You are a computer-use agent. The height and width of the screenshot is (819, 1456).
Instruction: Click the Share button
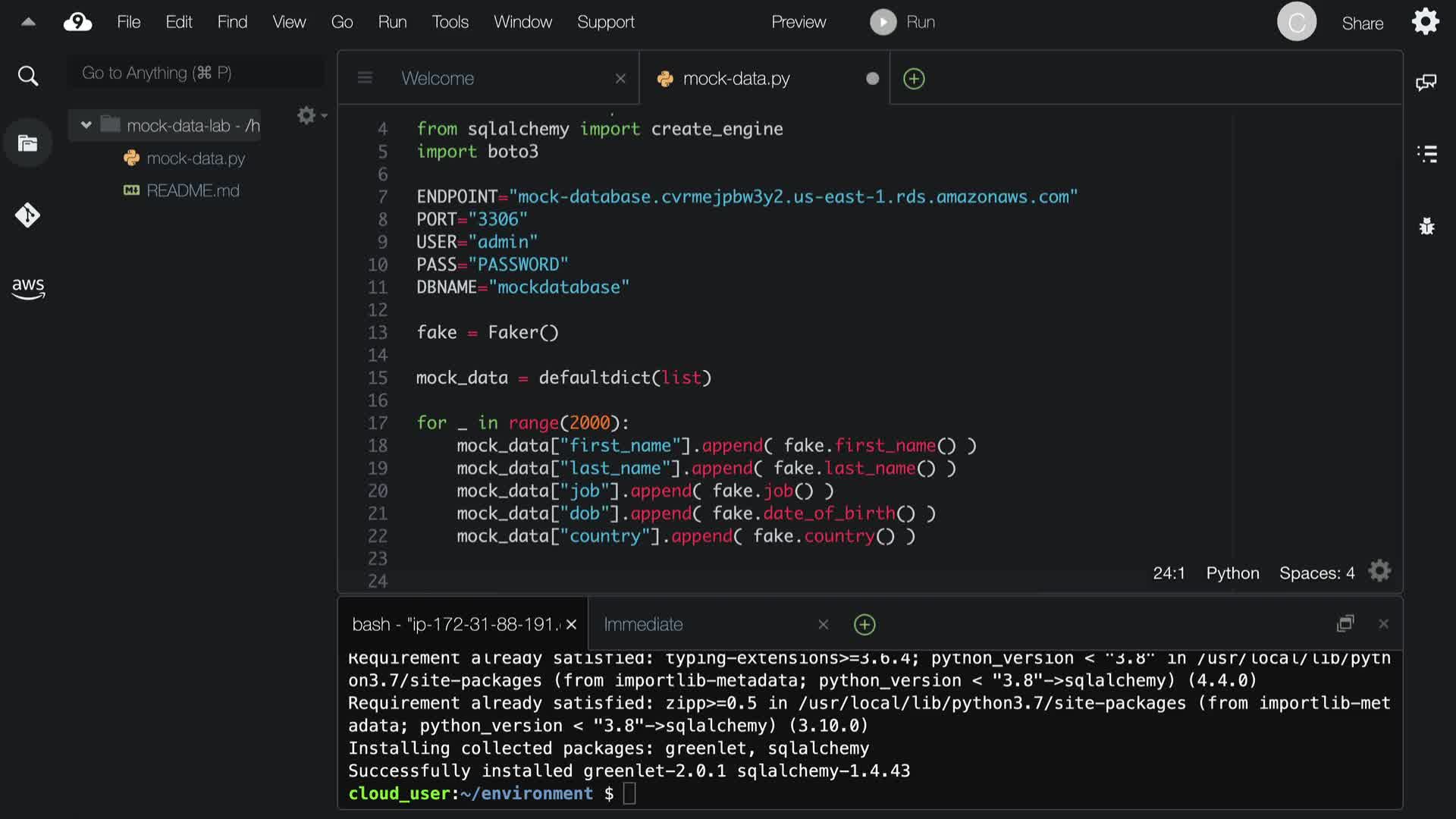[x=1362, y=24]
